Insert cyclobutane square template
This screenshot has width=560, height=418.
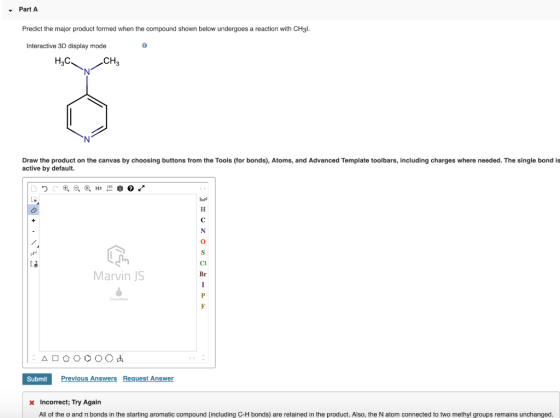point(55,358)
